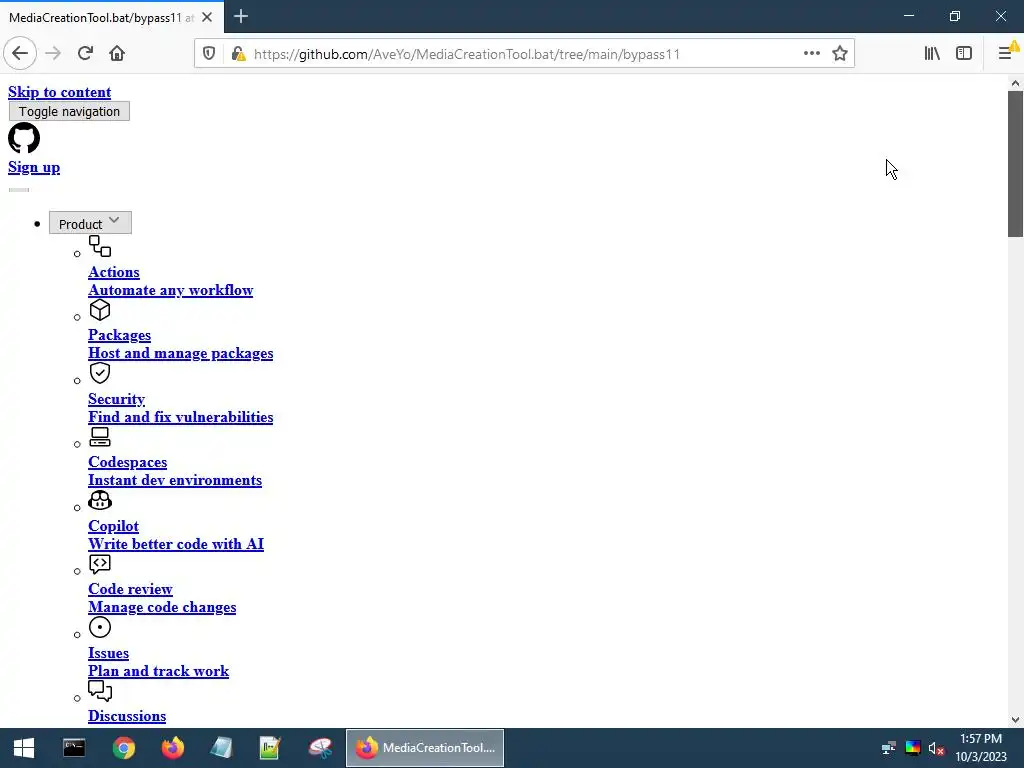1024x768 pixels.
Task: Click the Packages cube icon
Action: point(100,310)
